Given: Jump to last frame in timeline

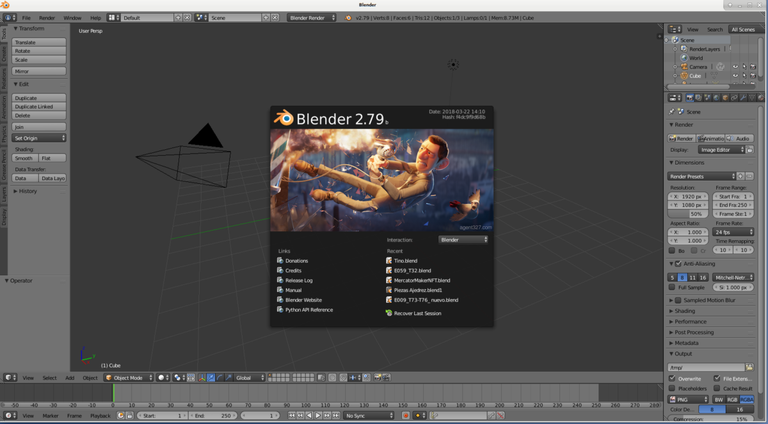Looking at the screenshot, I should [x=336, y=415].
